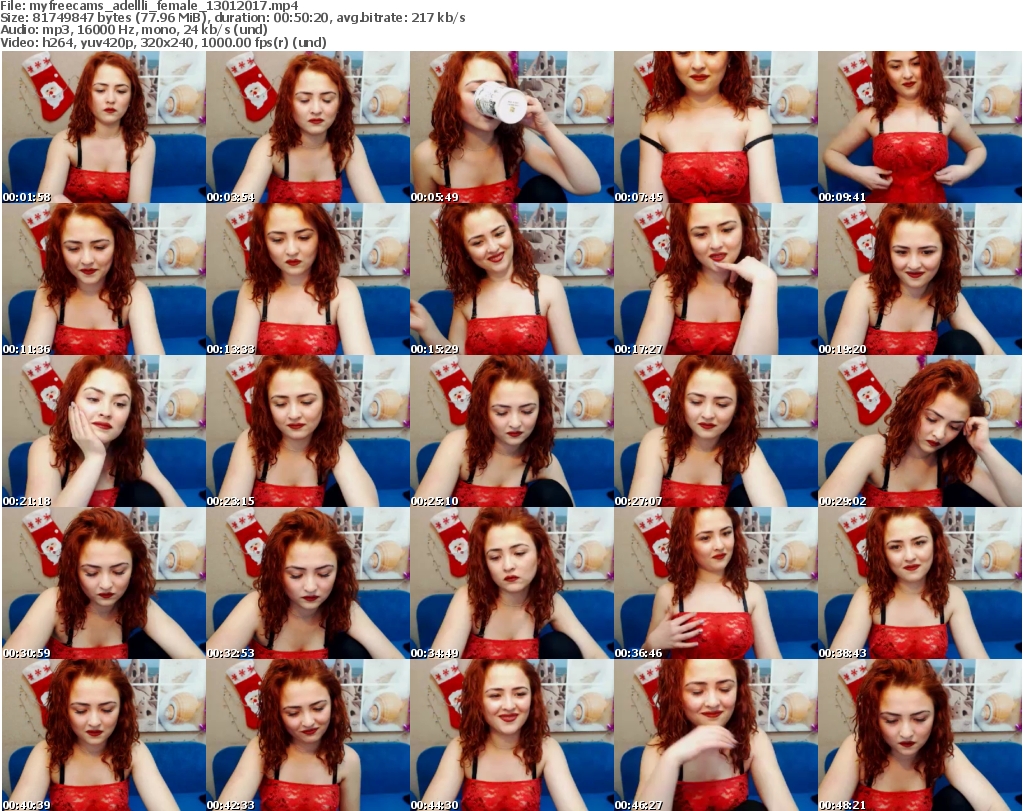This screenshot has width=1024, height=811.
Task: Click the thumbnail at 00:46:27
Action: pos(716,735)
